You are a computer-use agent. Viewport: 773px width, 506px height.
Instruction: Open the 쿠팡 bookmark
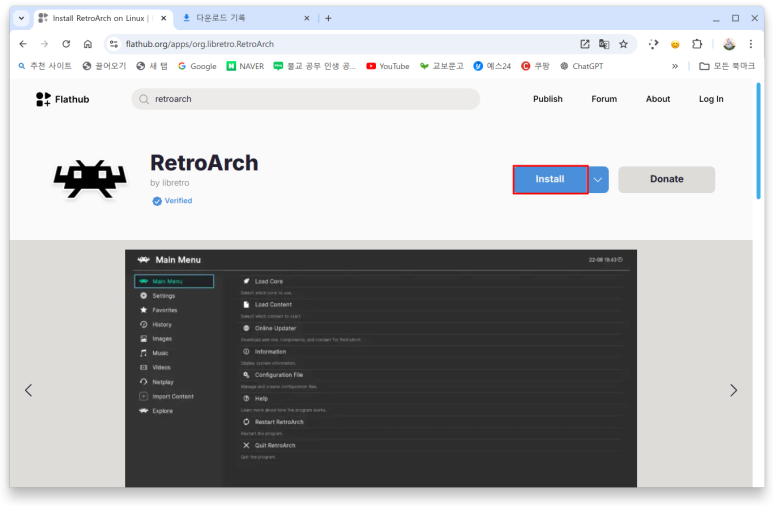tap(535, 66)
